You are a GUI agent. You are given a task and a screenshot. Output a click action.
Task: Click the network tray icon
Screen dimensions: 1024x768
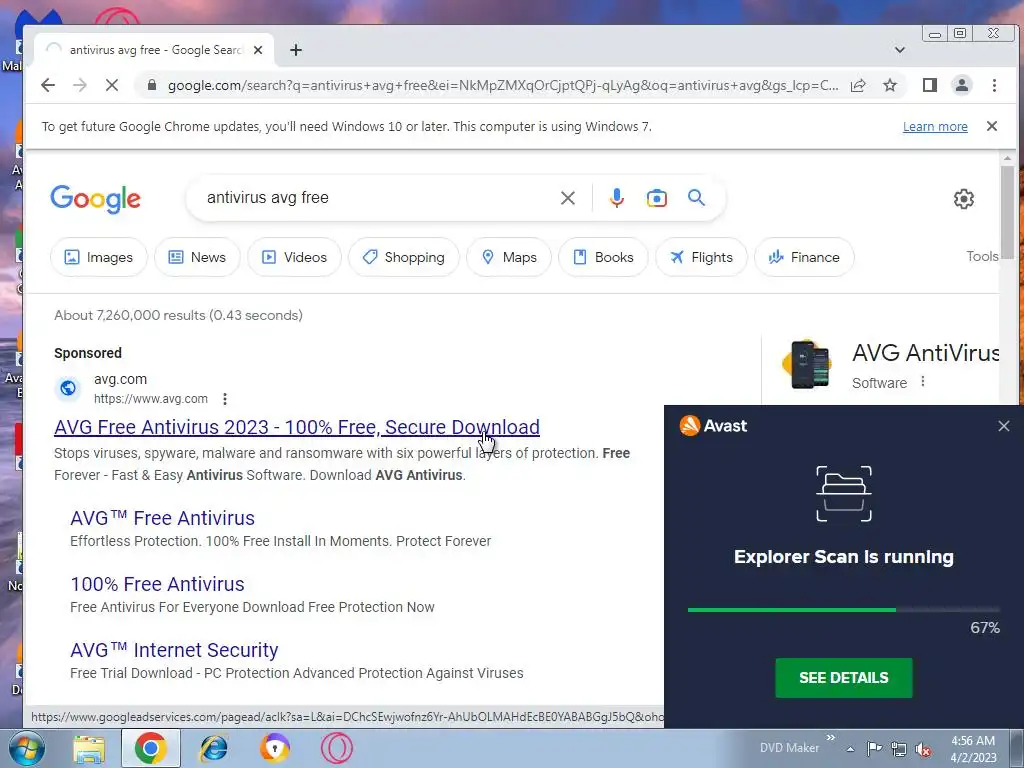[x=899, y=749]
